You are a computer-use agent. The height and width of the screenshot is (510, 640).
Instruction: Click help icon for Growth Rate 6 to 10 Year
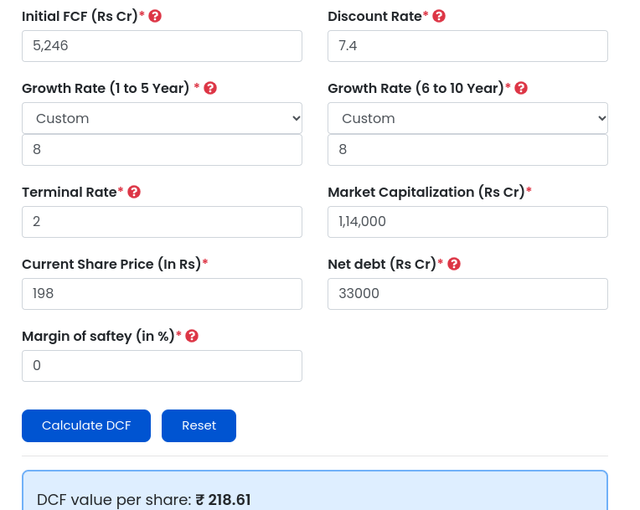coord(521,88)
